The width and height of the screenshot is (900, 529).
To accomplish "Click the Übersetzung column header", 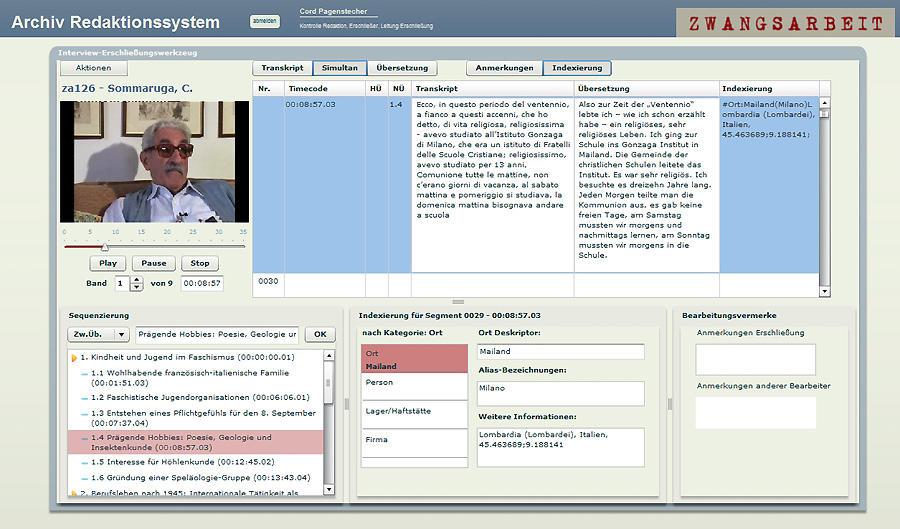I will click(x=647, y=88).
